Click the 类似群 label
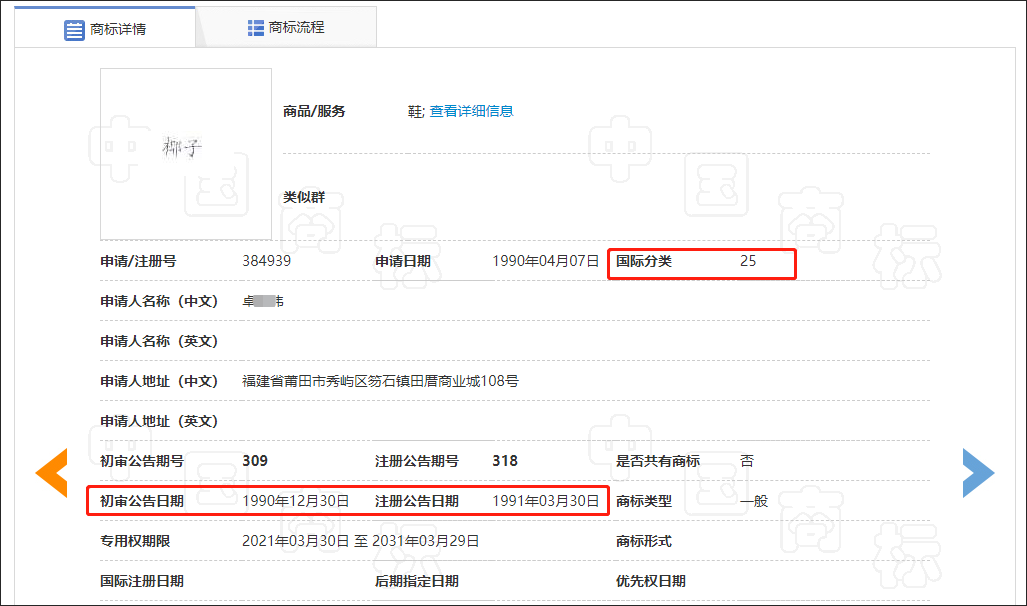The height and width of the screenshot is (606, 1027). click(x=304, y=197)
